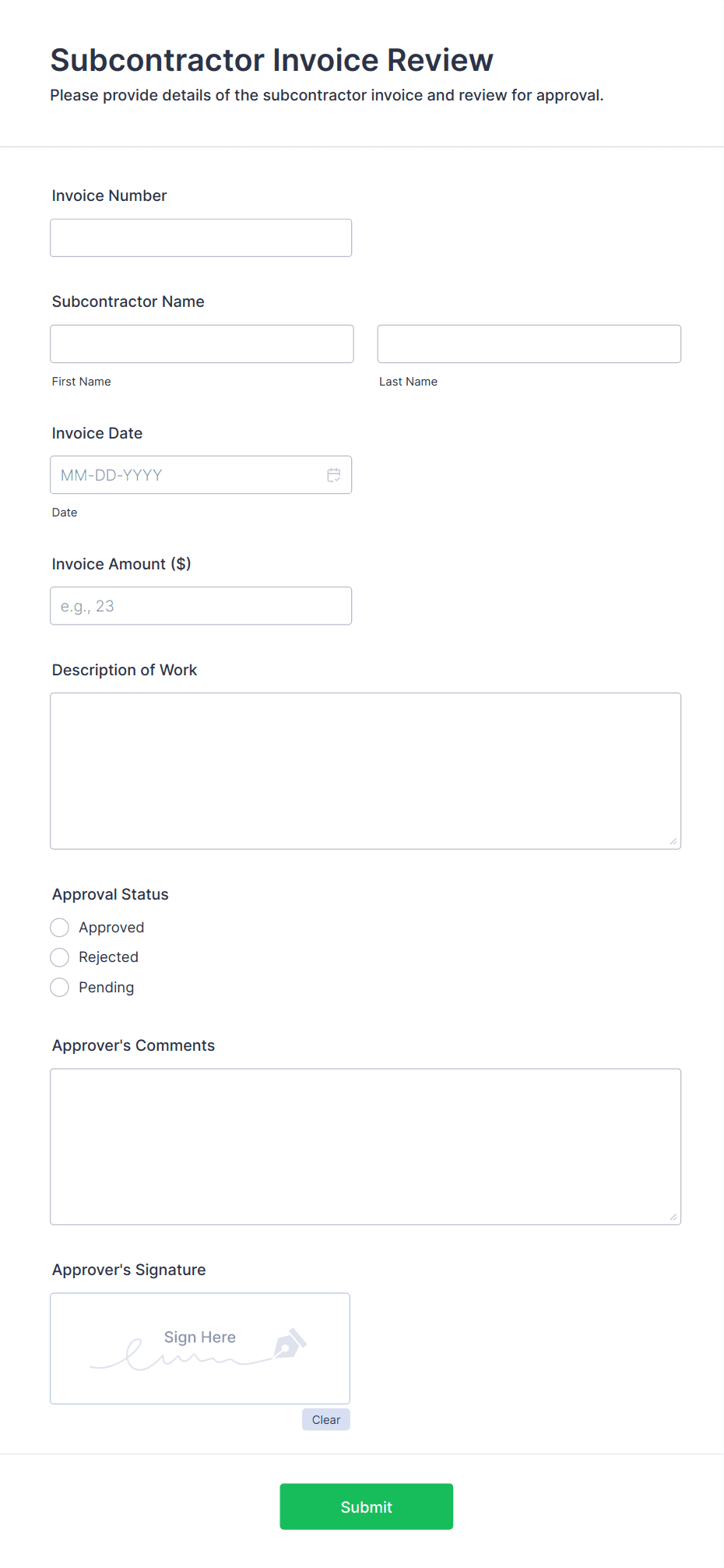Screen dimensions: 724x1568
Task: Click the Invoice Amount field showing e.g., 23
Action: 200,605
